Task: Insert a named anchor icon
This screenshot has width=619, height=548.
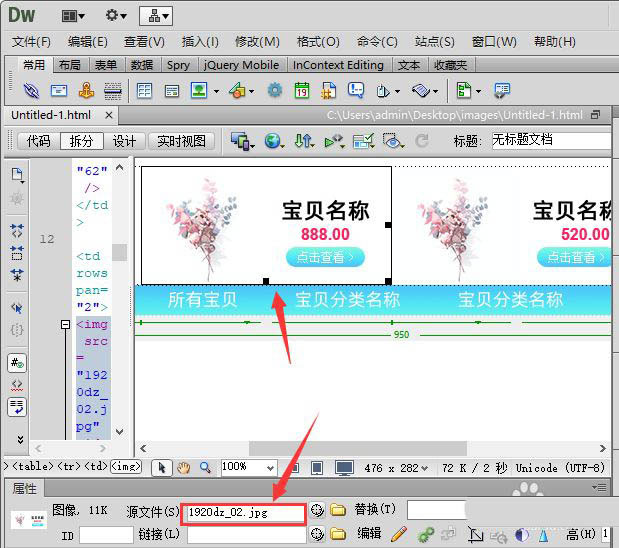Action: 86,91
